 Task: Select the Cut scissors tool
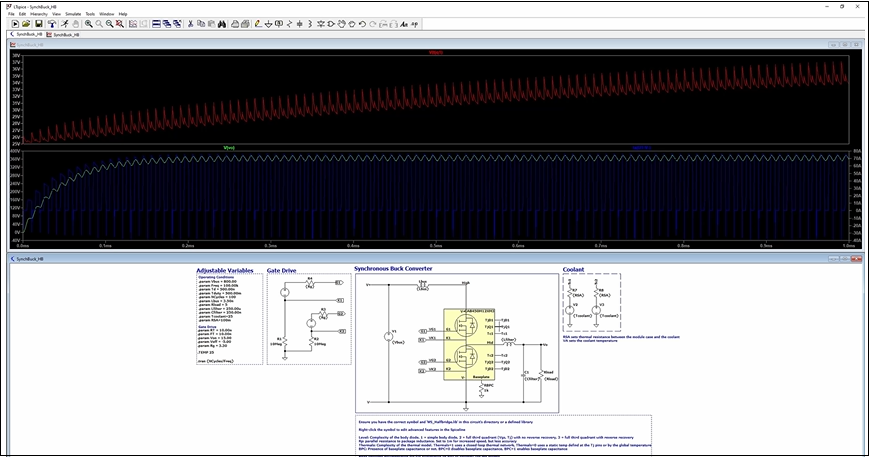(189, 23)
